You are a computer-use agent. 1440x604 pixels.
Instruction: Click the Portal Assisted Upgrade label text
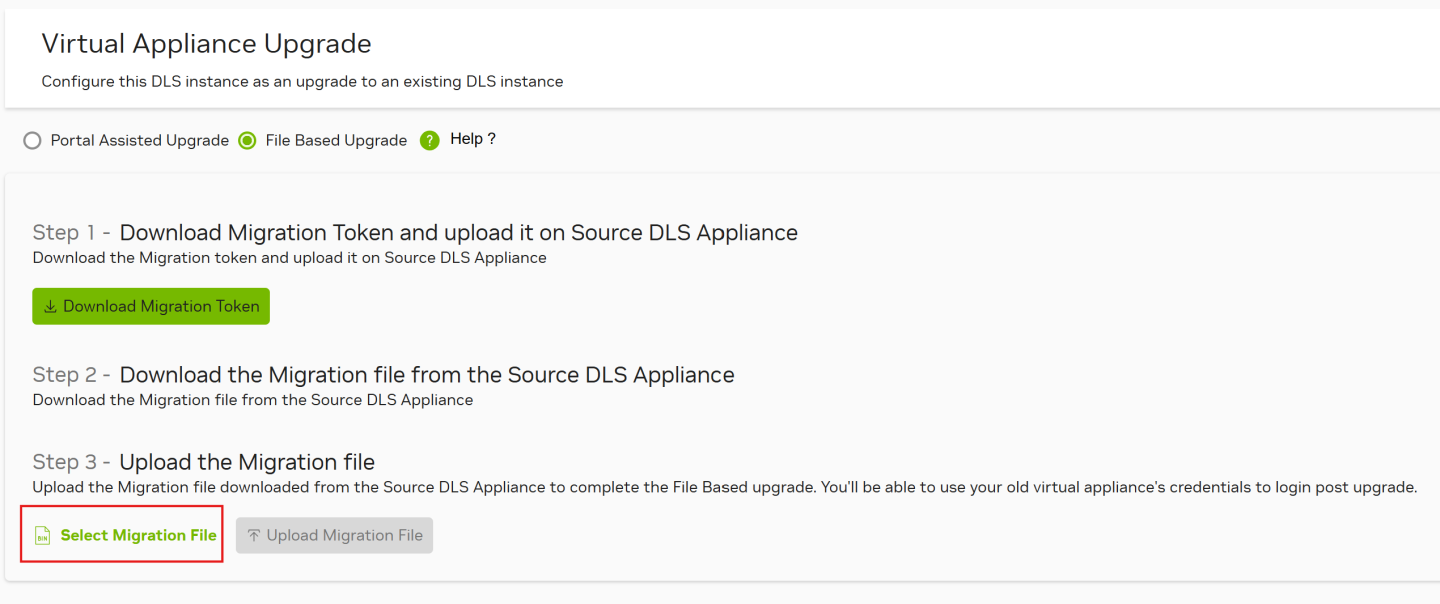(x=140, y=141)
